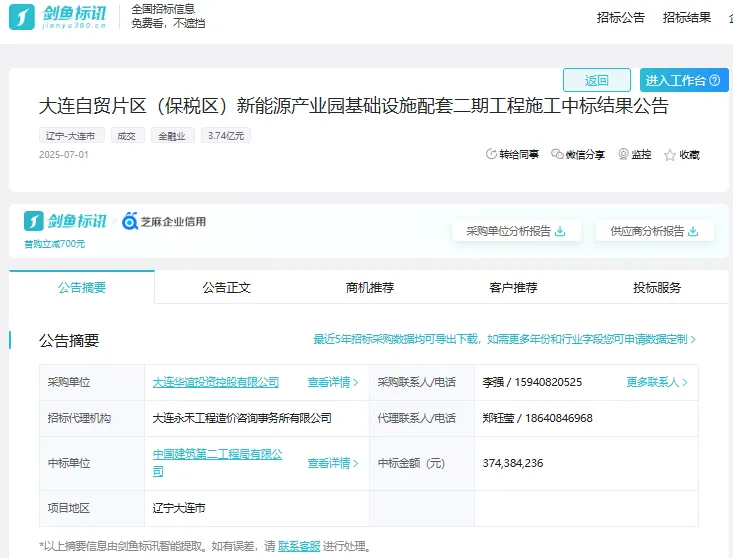The width and height of the screenshot is (733, 558).
Task: Switch to the 商机推荐 tab
Action: tap(370, 287)
